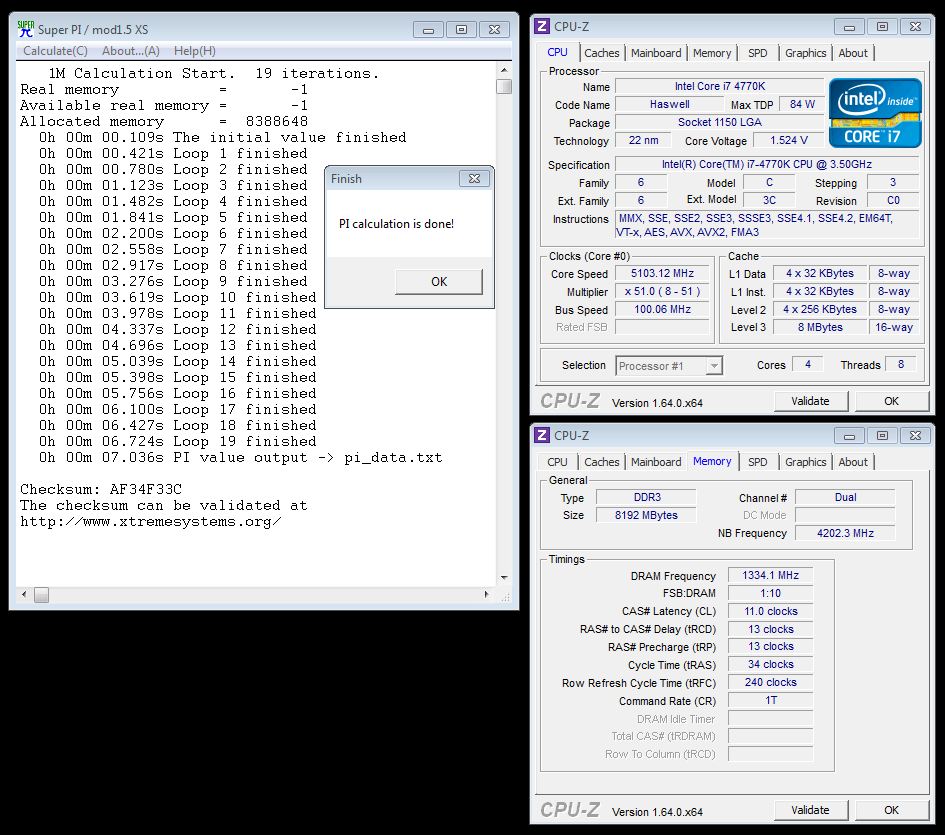Click the Intel Core i7 logo badge
Image resolution: width=945 pixels, height=835 pixels.
click(875, 113)
